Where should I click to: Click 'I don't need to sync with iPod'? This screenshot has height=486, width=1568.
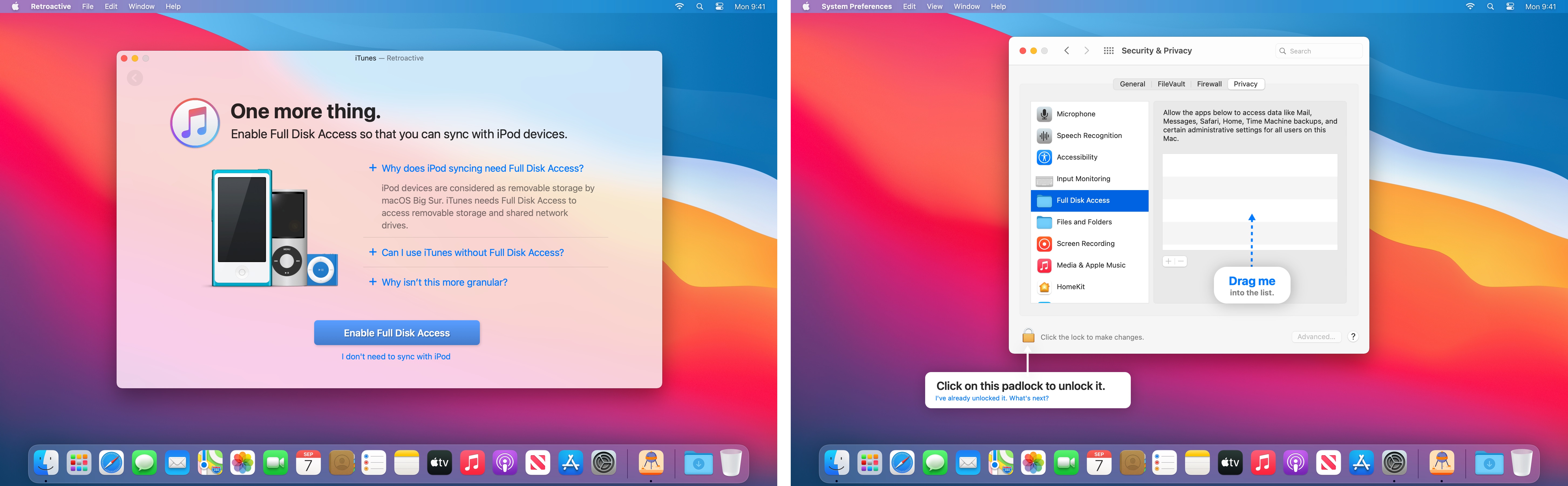396,356
